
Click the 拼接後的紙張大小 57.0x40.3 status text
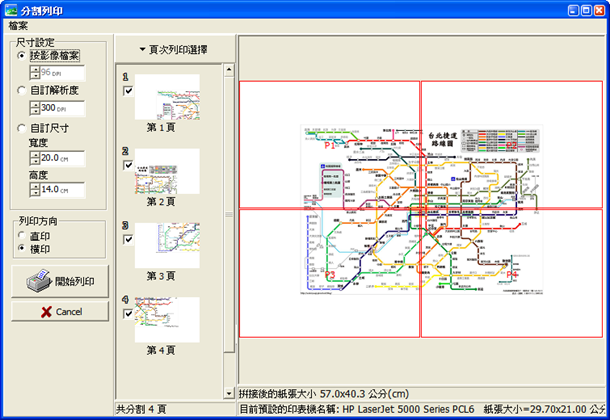(x=324, y=394)
